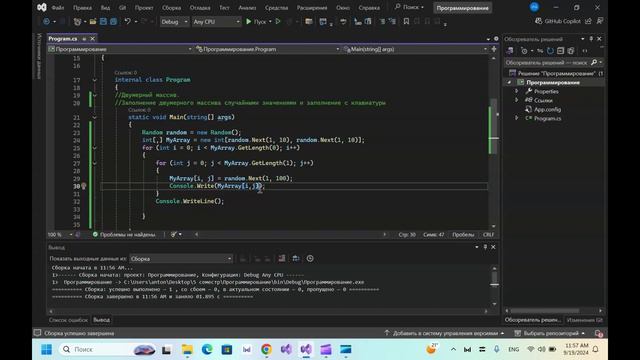640x360 pixels.
Task: Open the Программирование project navigation dropdown
Action: (120, 49)
